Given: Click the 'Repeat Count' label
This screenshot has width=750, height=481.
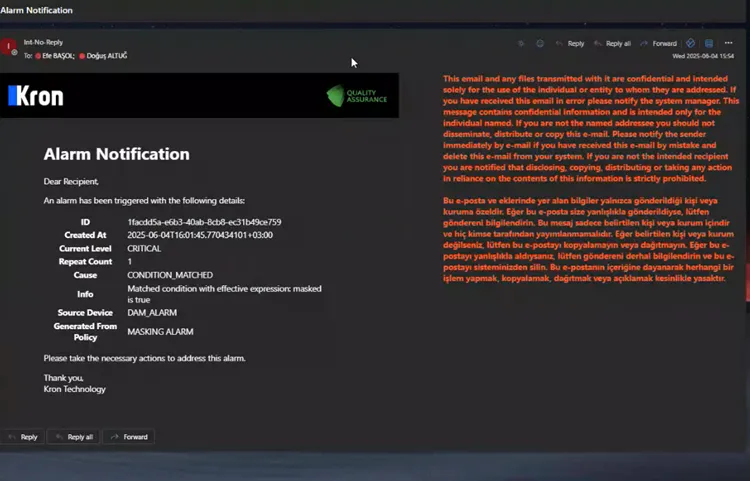Looking at the screenshot, I should click(85, 262).
